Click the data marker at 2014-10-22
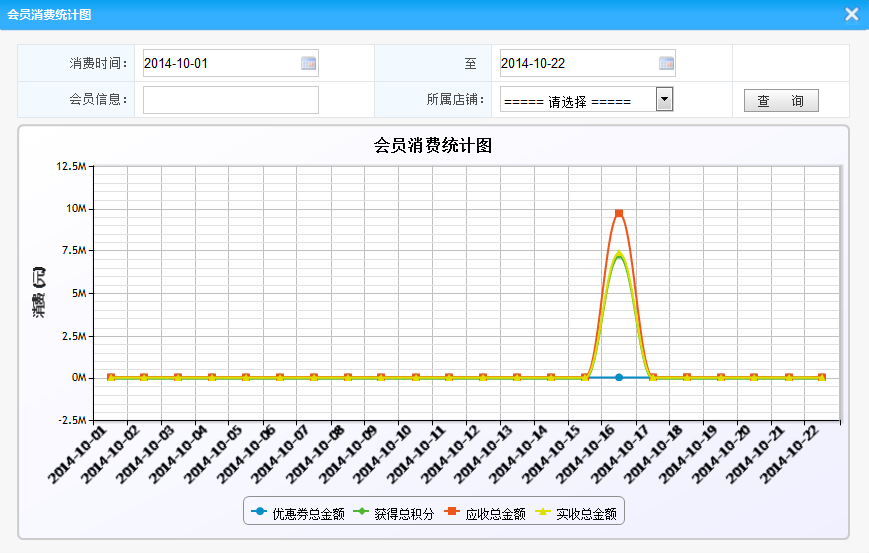The image size is (869, 553). click(x=822, y=377)
